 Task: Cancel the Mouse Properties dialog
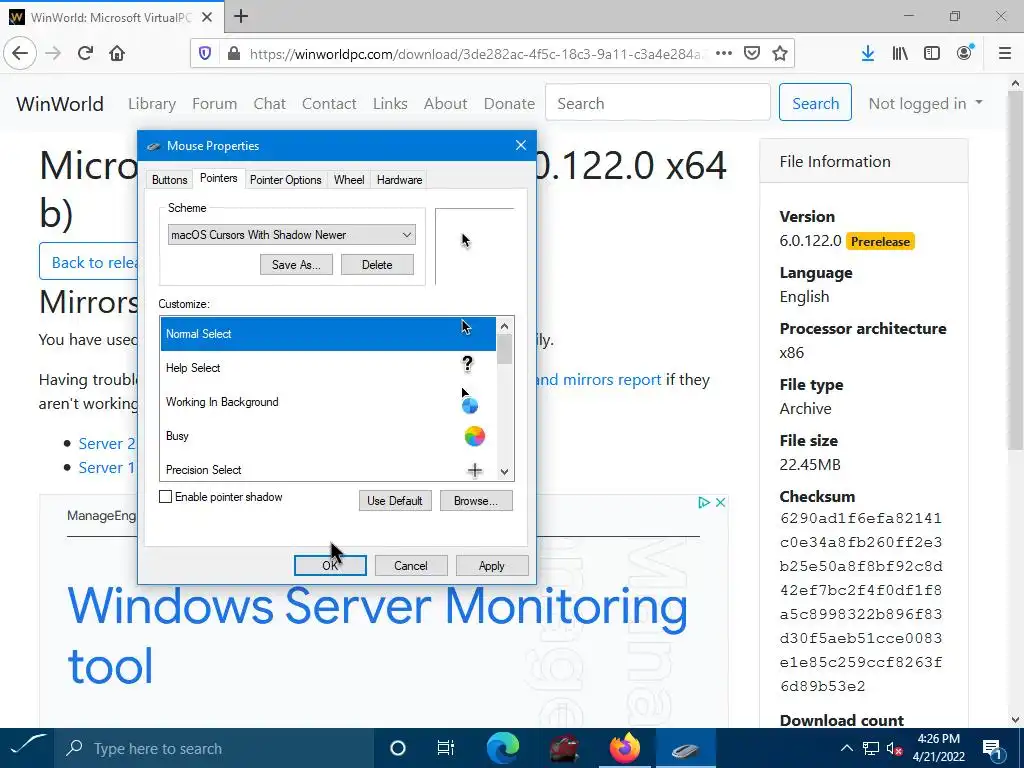pos(411,566)
